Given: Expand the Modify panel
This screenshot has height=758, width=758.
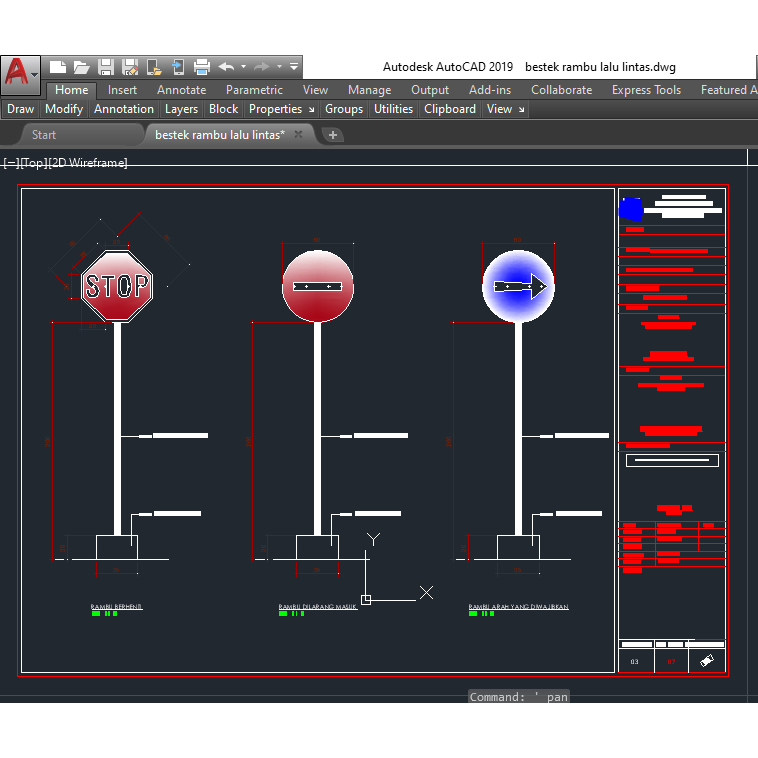Looking at the screenshot, I should click(64, 109).
